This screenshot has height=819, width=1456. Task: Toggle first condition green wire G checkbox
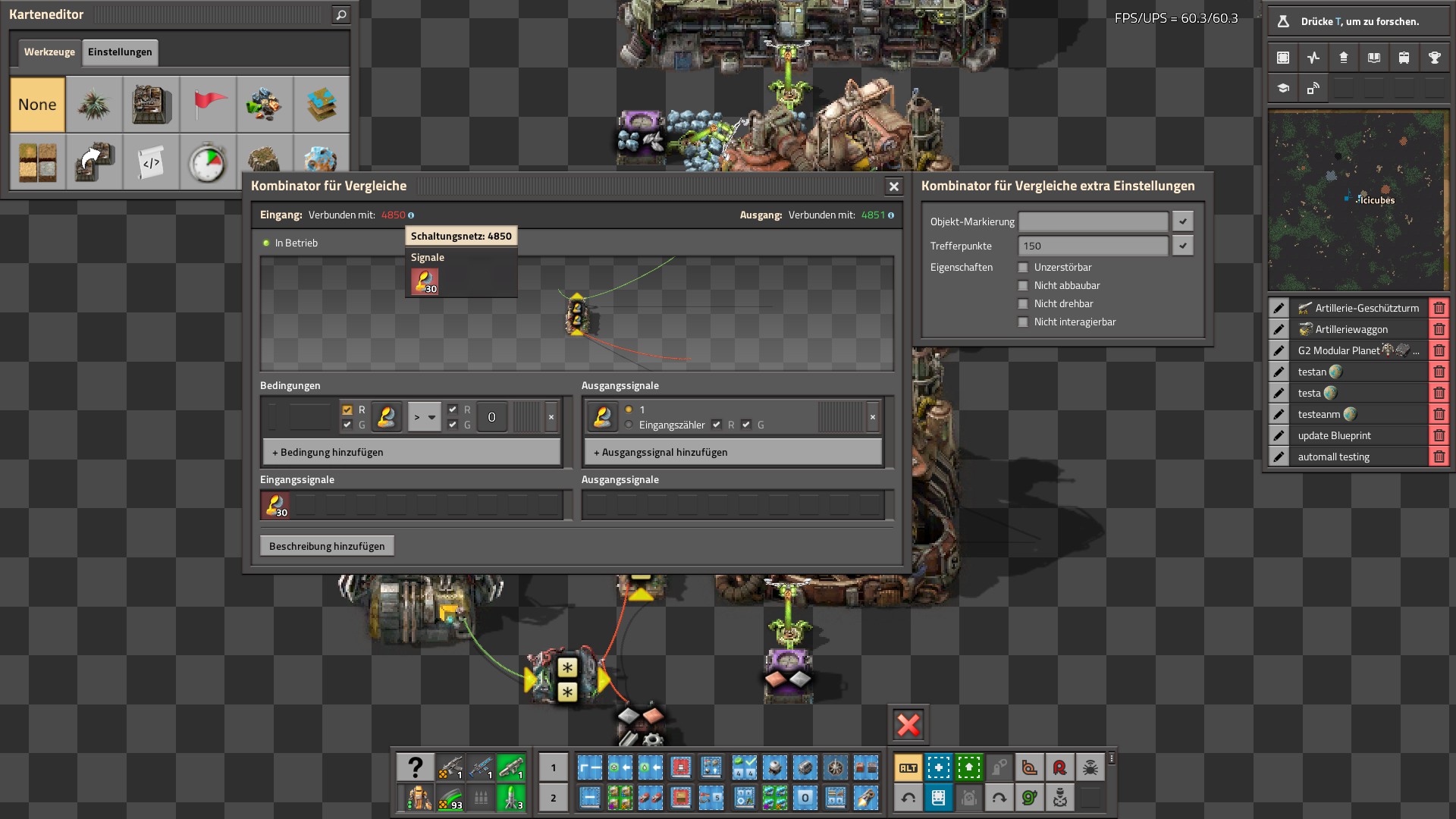(347, 425)
